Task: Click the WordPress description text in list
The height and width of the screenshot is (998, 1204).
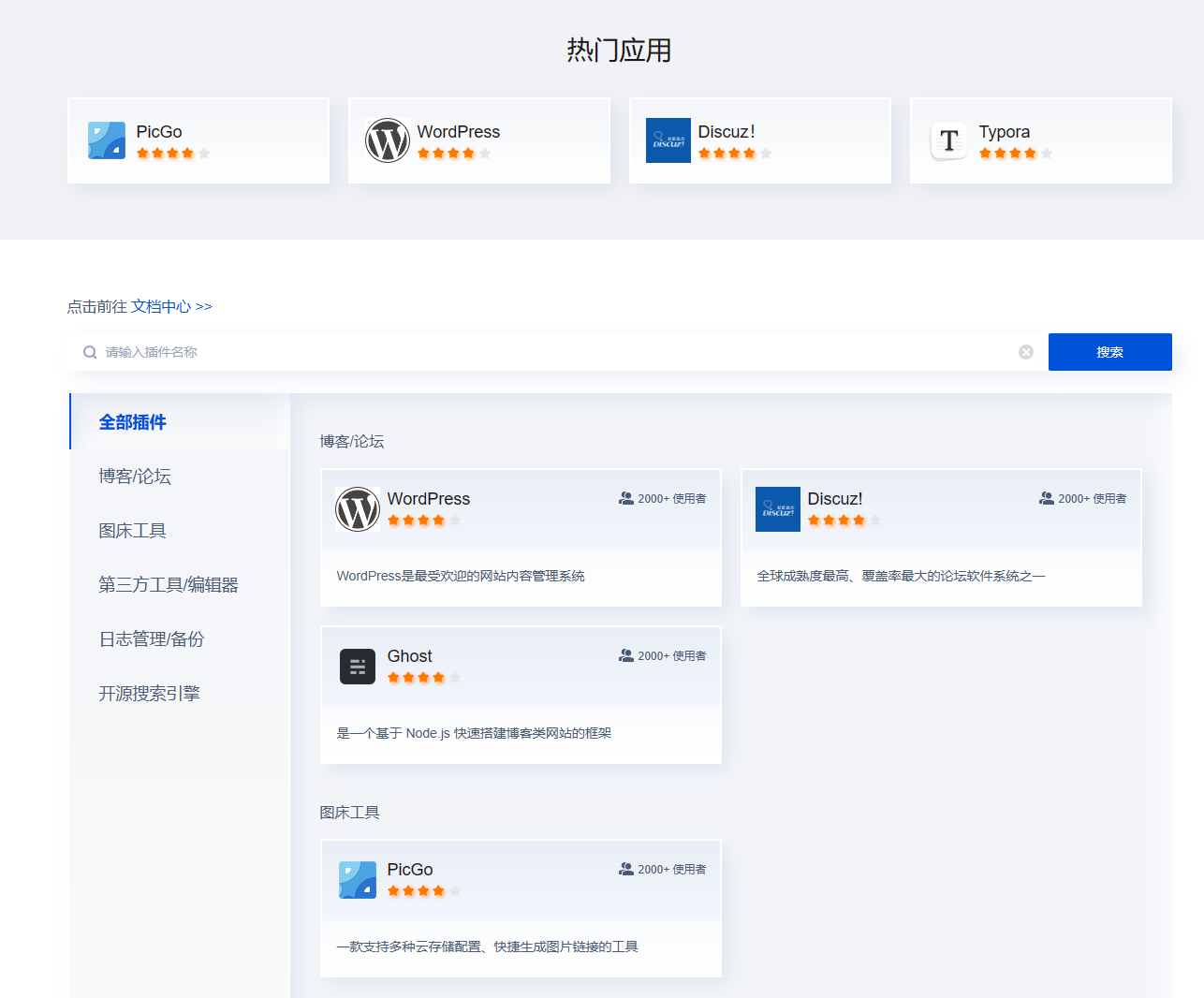Action: (x=461, y=576)
